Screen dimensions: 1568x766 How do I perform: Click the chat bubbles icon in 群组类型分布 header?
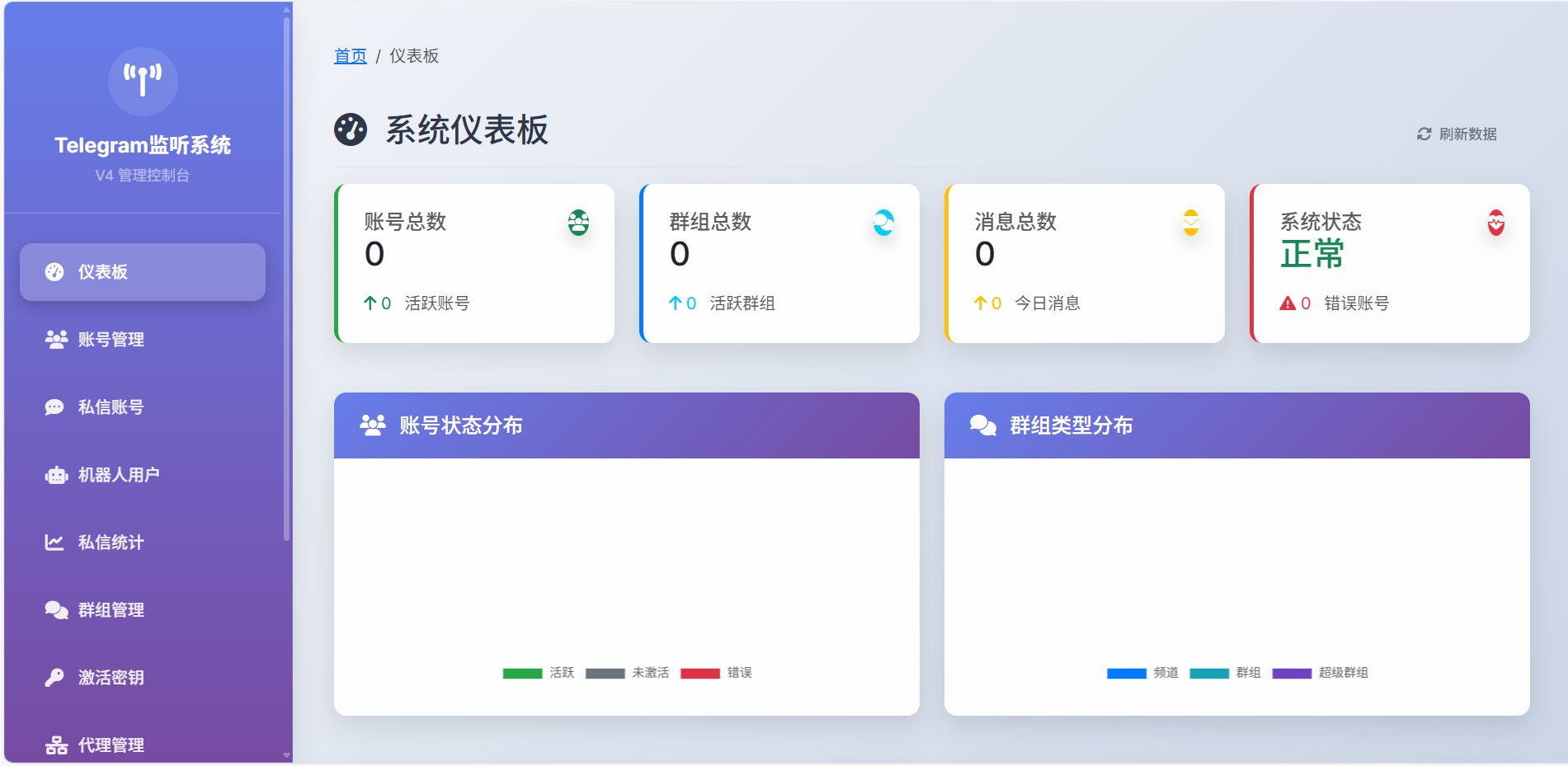[982, 425]
